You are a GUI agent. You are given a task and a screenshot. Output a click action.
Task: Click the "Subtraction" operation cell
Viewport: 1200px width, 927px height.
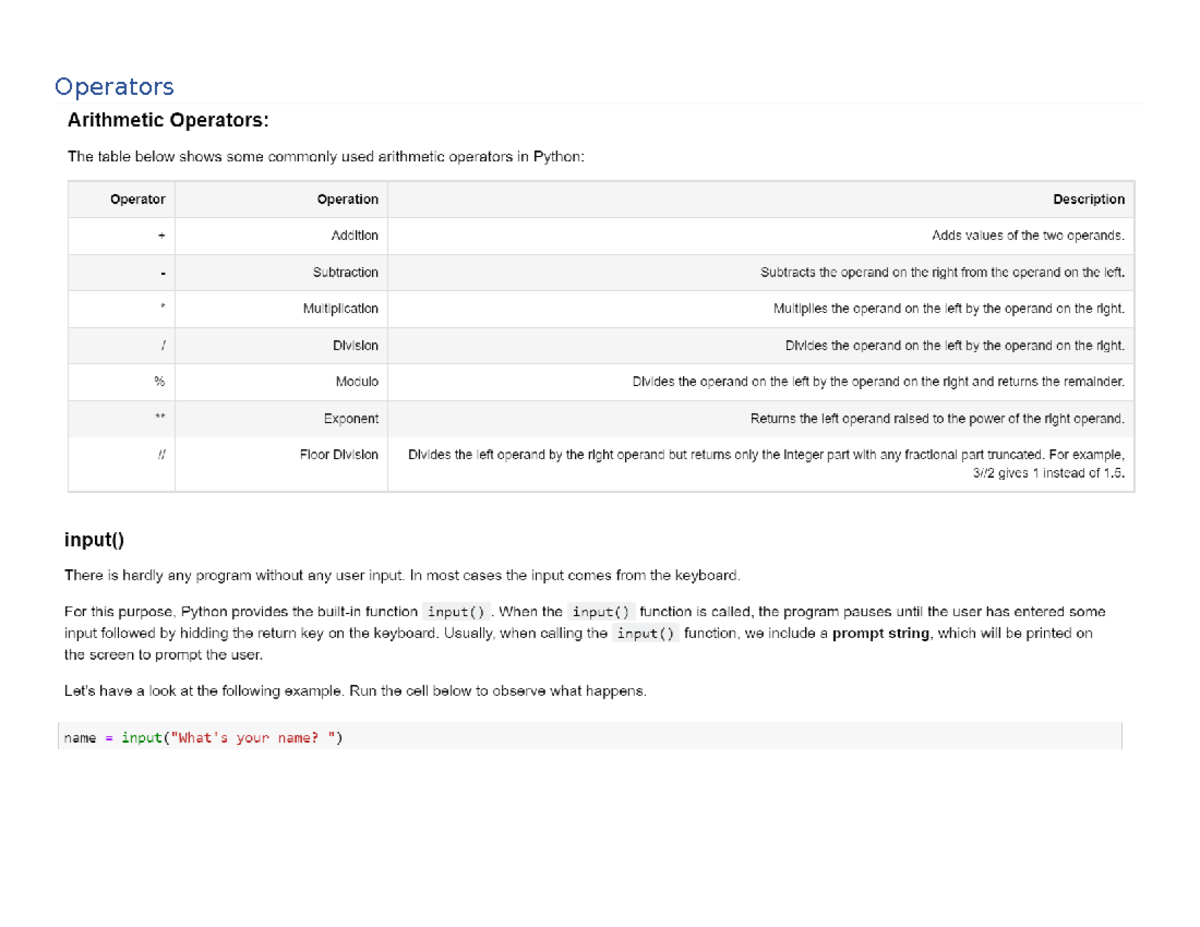click(345, 272)
